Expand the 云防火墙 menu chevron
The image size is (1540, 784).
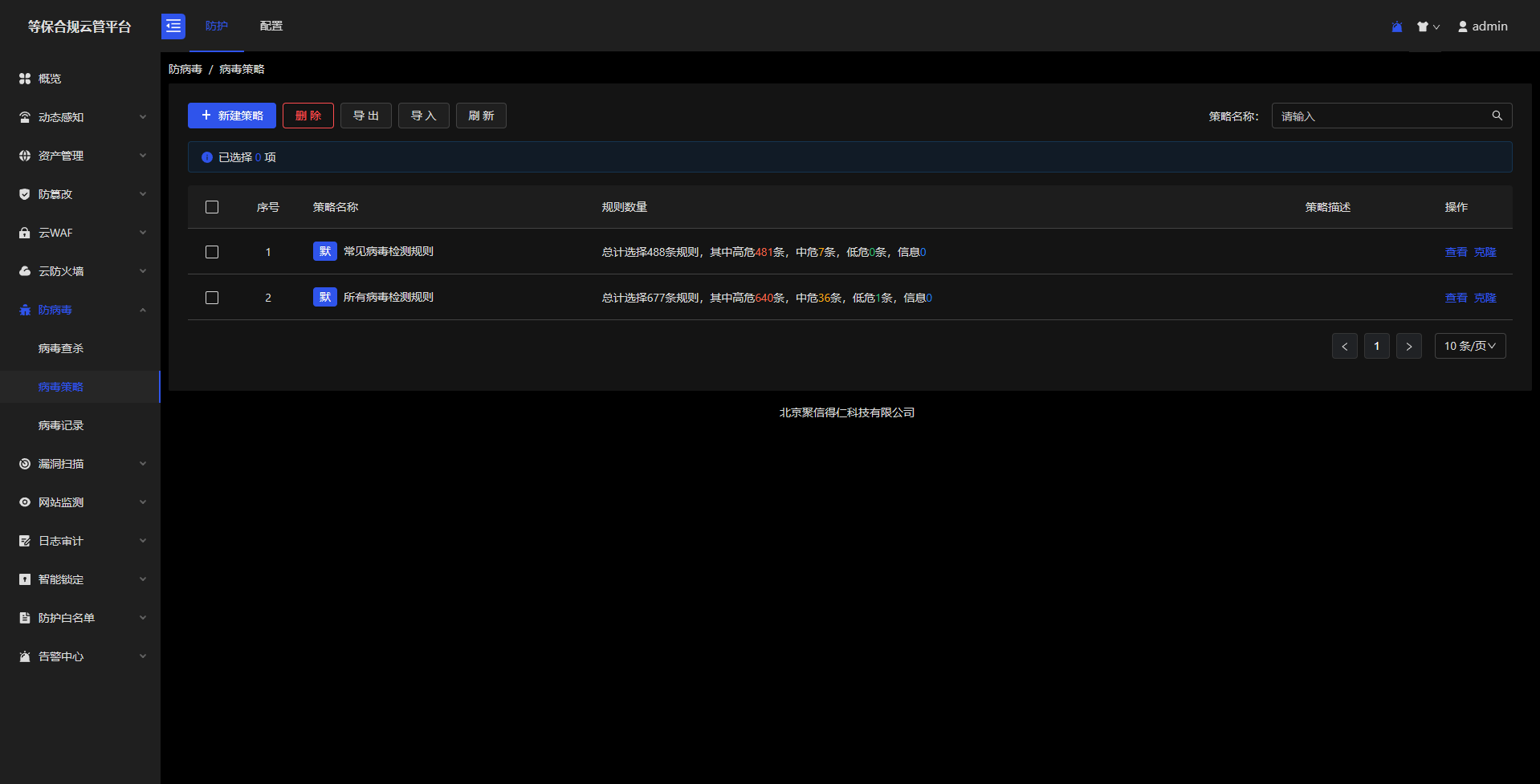click(143, 271)
